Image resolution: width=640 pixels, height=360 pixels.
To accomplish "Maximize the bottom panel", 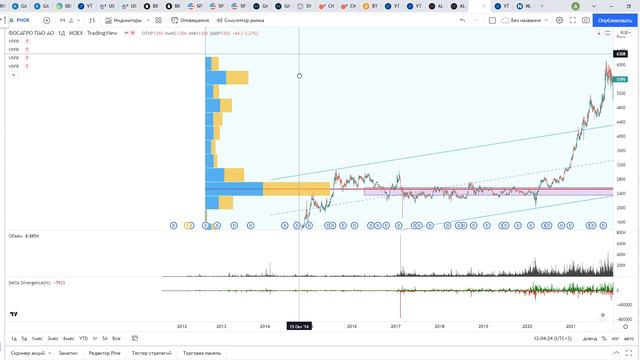I will click(x=629, y=353).
